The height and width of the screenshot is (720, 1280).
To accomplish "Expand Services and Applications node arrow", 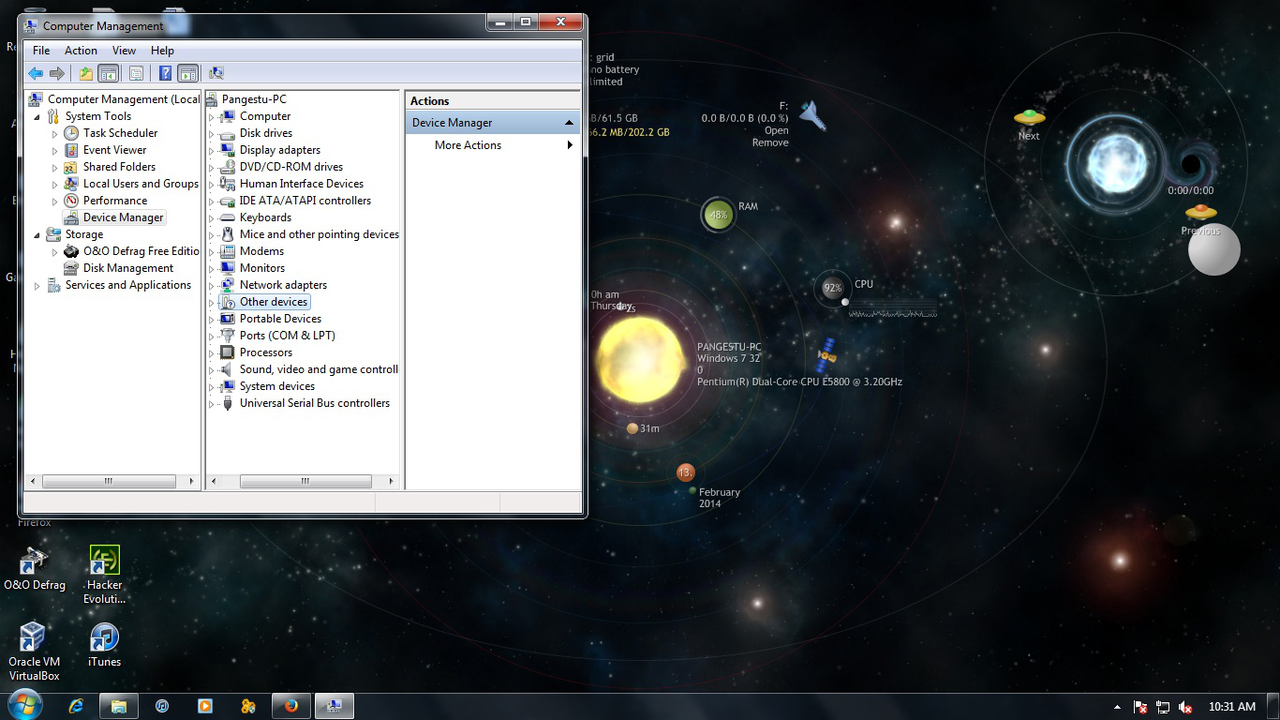I will (x=38, y=285).
